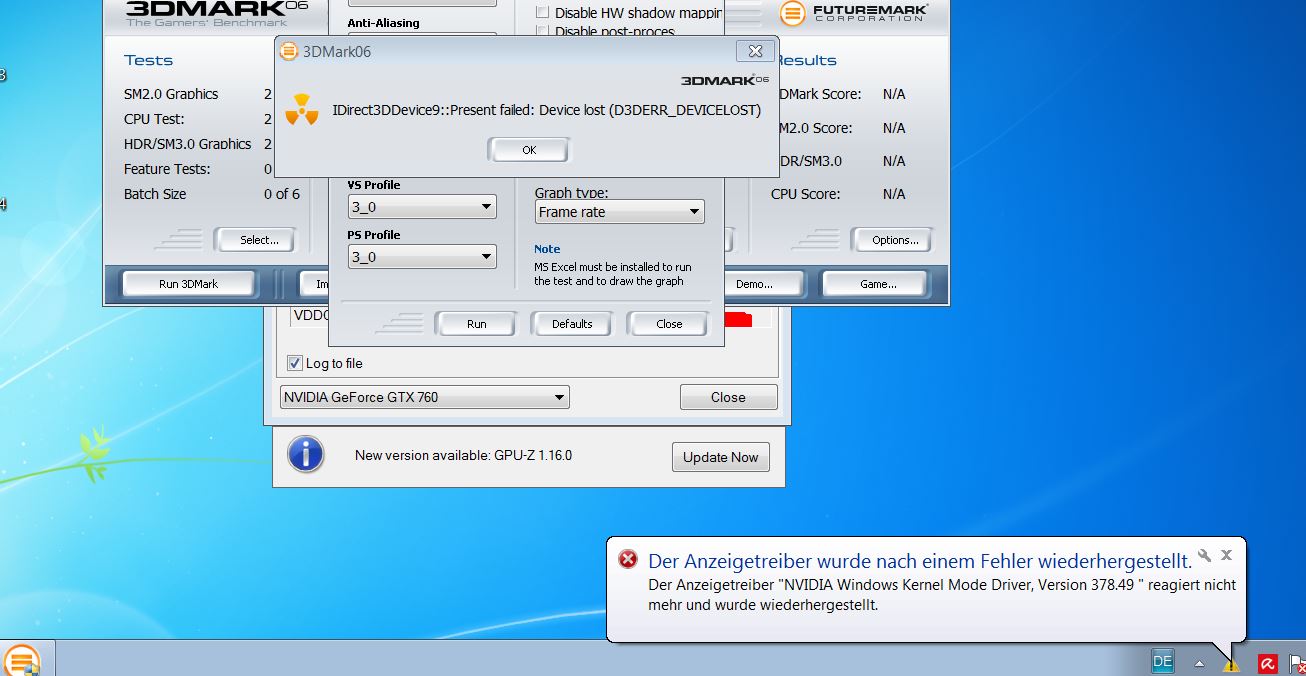The image size is (1306, 676).
Task: Click the Run 3DMark button
Action: click(189, 284)
